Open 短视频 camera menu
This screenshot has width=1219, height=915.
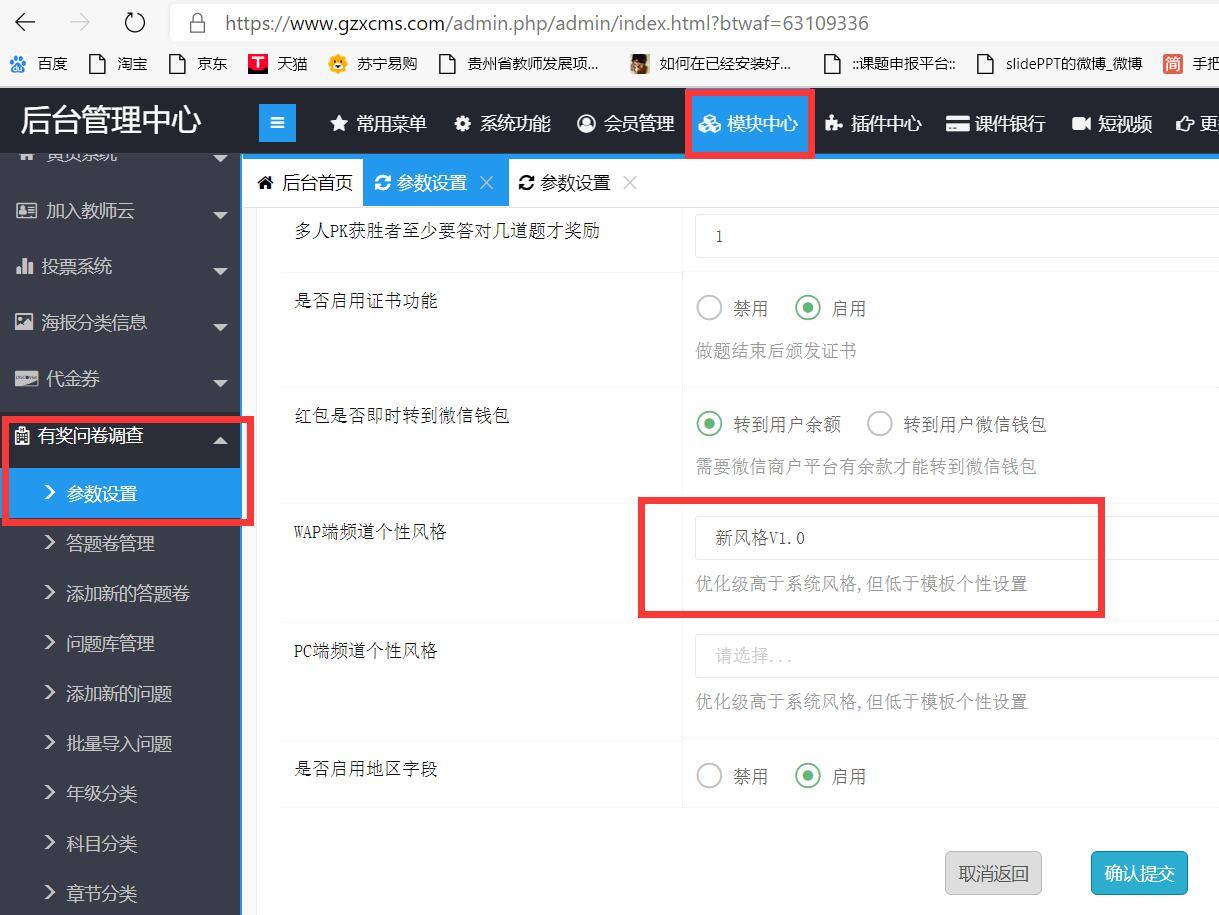(1112, 123)
